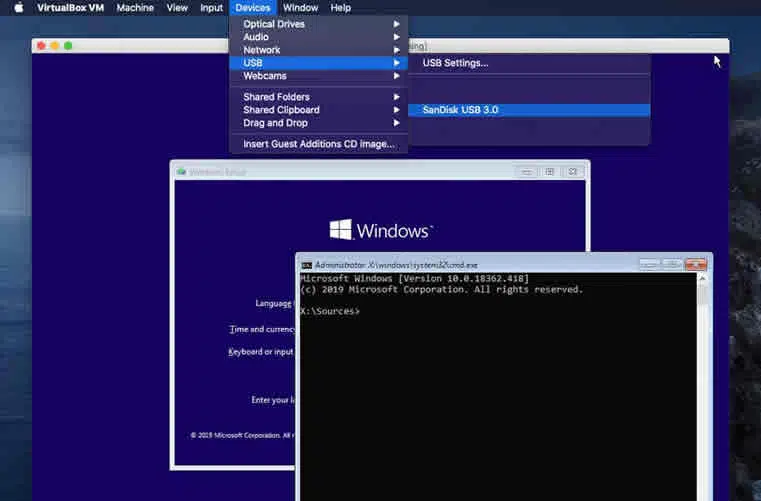Screen dimensions: 761x501
Task: Click the cmd.exe title bar icon
Action: point(307,265)
